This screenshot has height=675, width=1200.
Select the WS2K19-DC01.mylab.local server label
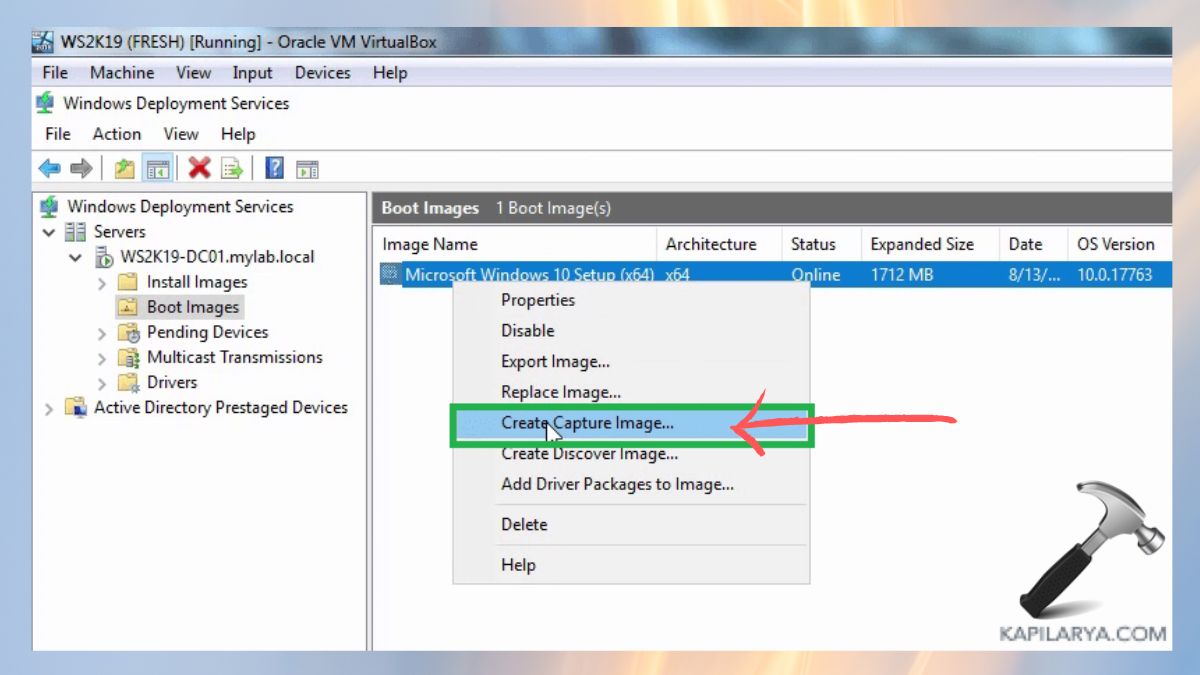[218, 257]
